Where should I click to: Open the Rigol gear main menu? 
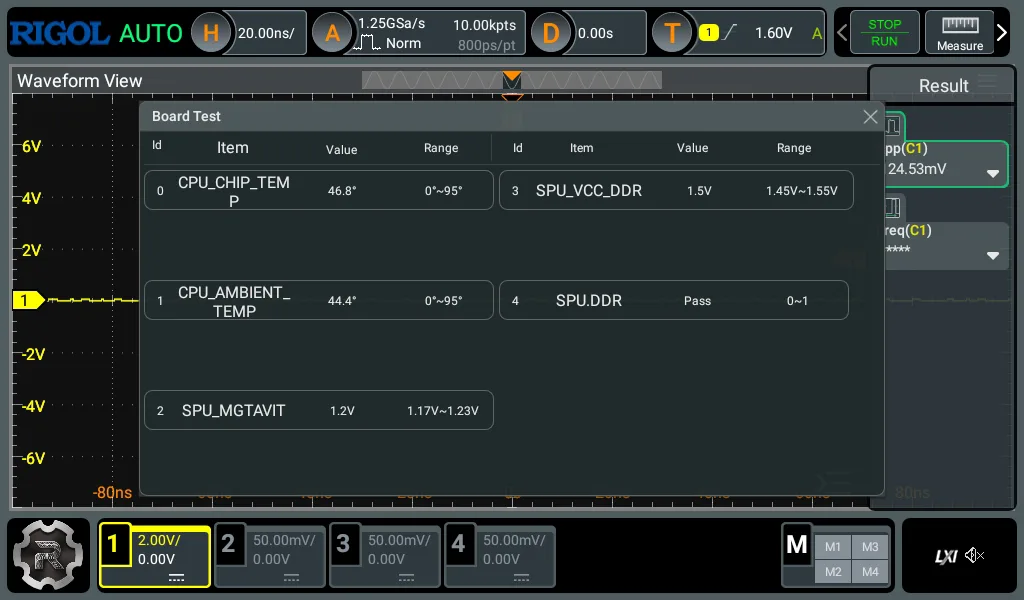[49, 556]
